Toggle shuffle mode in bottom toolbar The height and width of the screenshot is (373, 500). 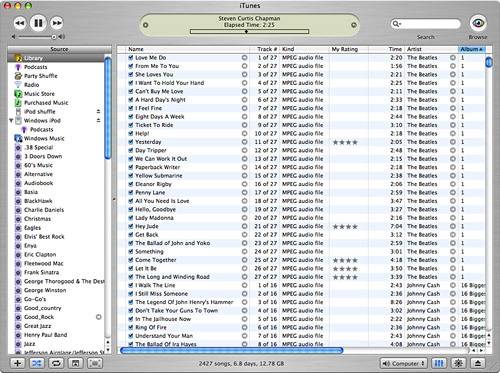tap(37, 363)
